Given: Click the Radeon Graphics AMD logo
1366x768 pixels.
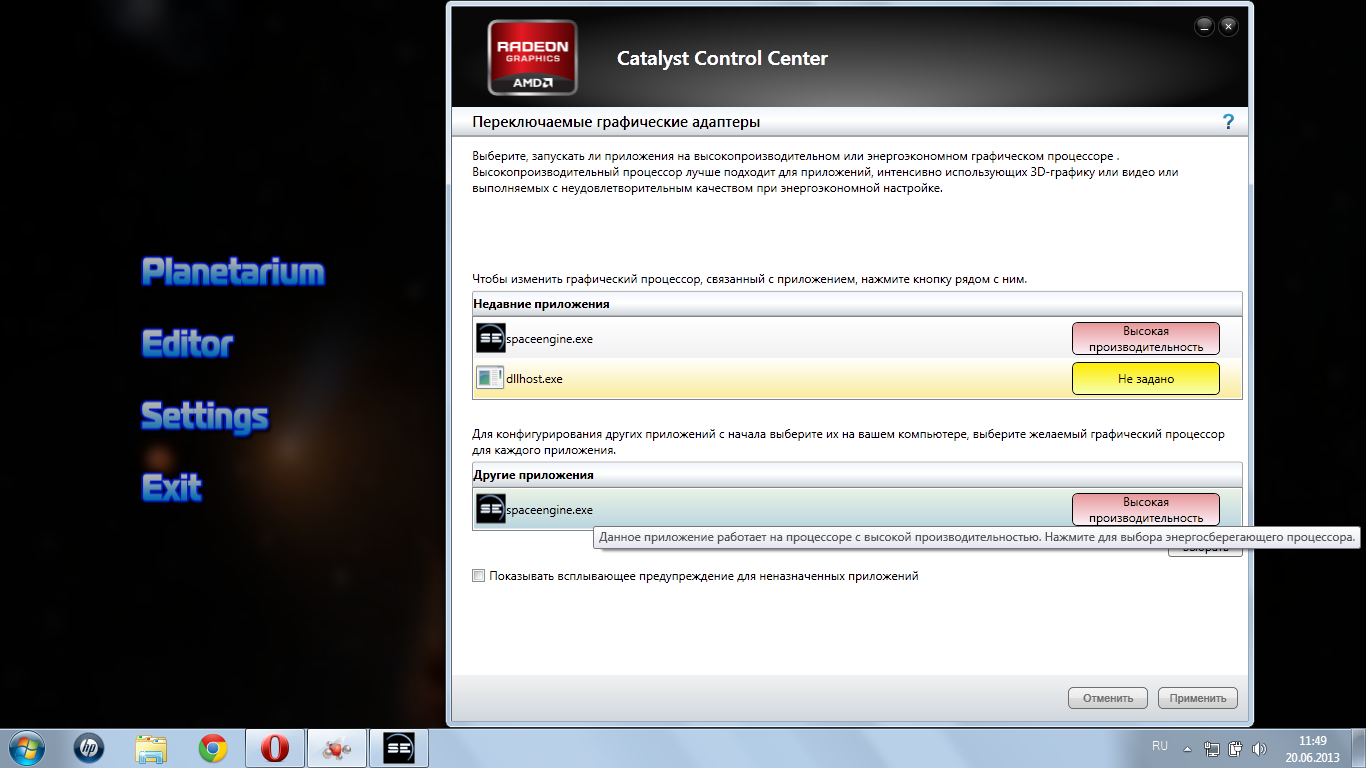Looking at the screenshot, I should tap(532, 57).
